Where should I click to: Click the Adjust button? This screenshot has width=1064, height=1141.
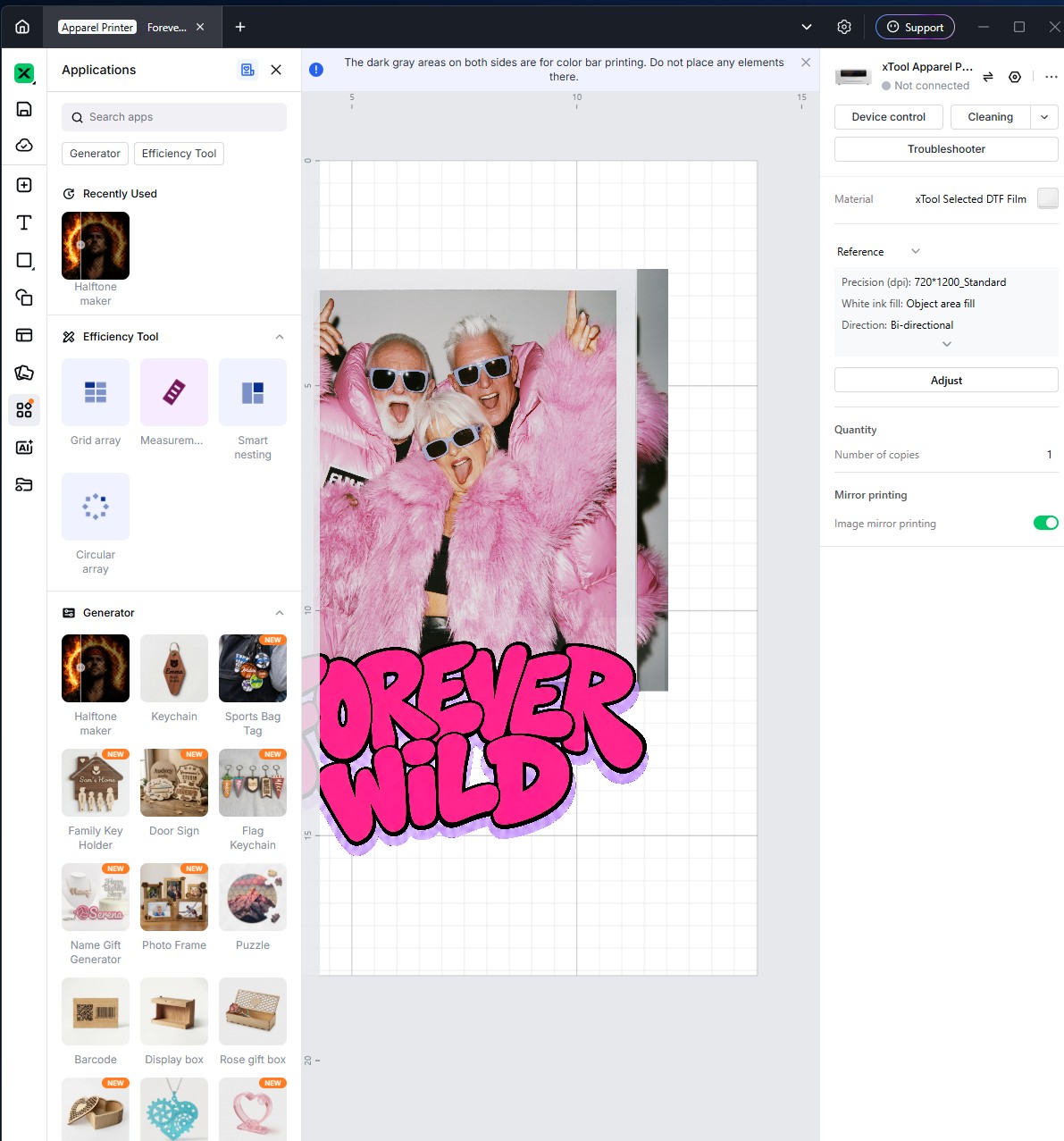coord(946,380)
